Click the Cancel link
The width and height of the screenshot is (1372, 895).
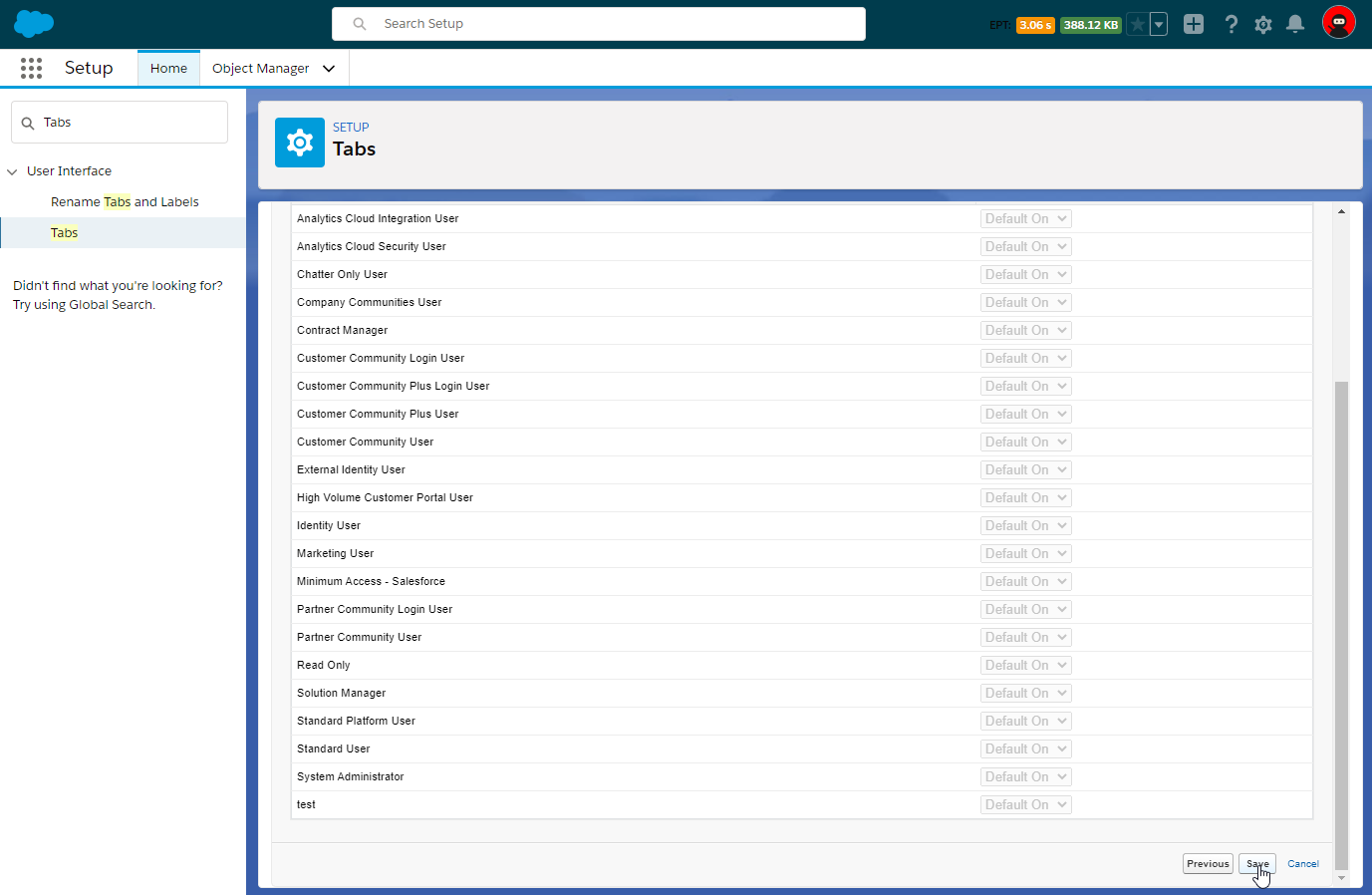1303,864
